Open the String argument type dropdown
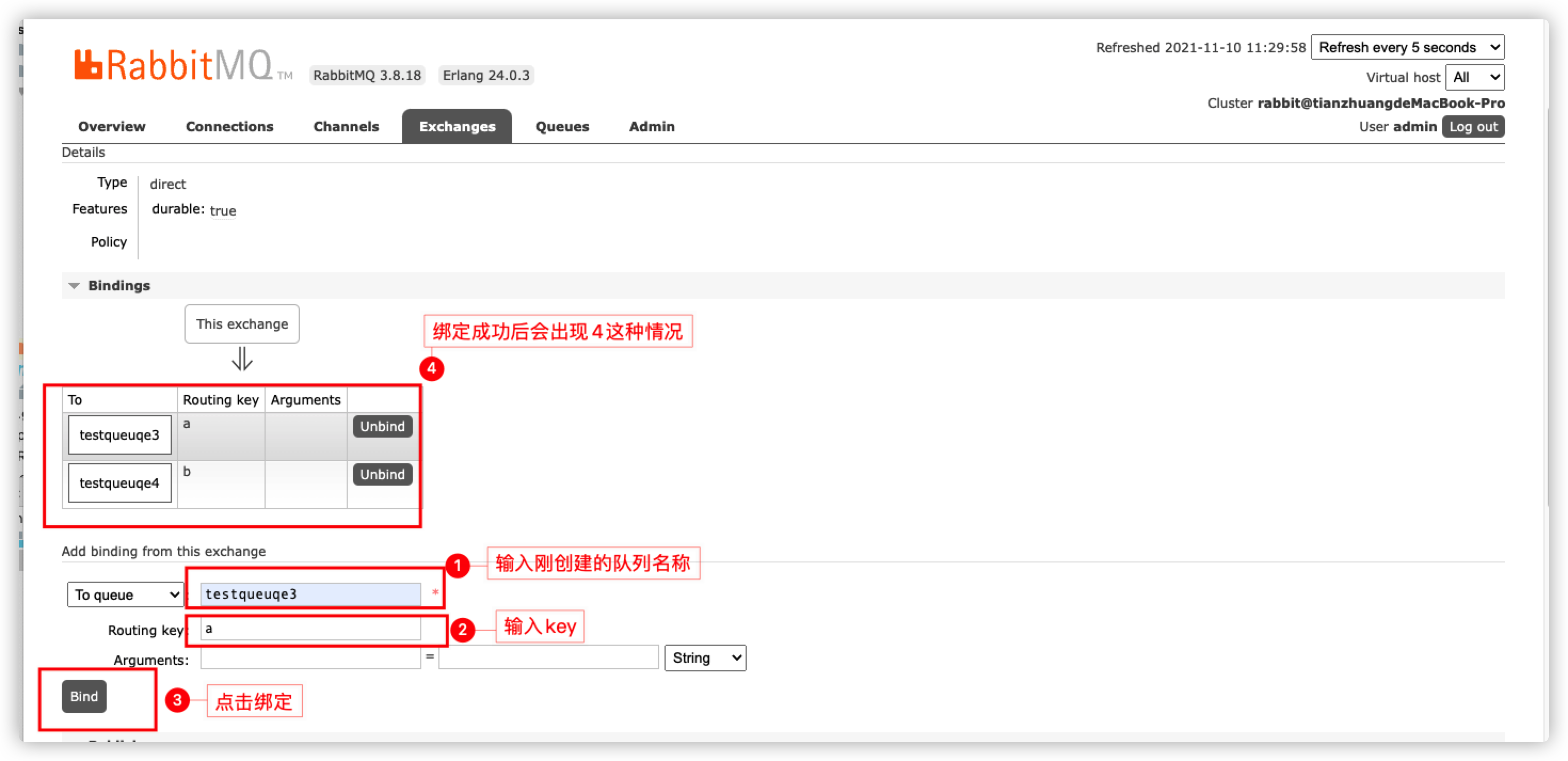Viewport: 1568px width, 761px height. pos(705,658)
